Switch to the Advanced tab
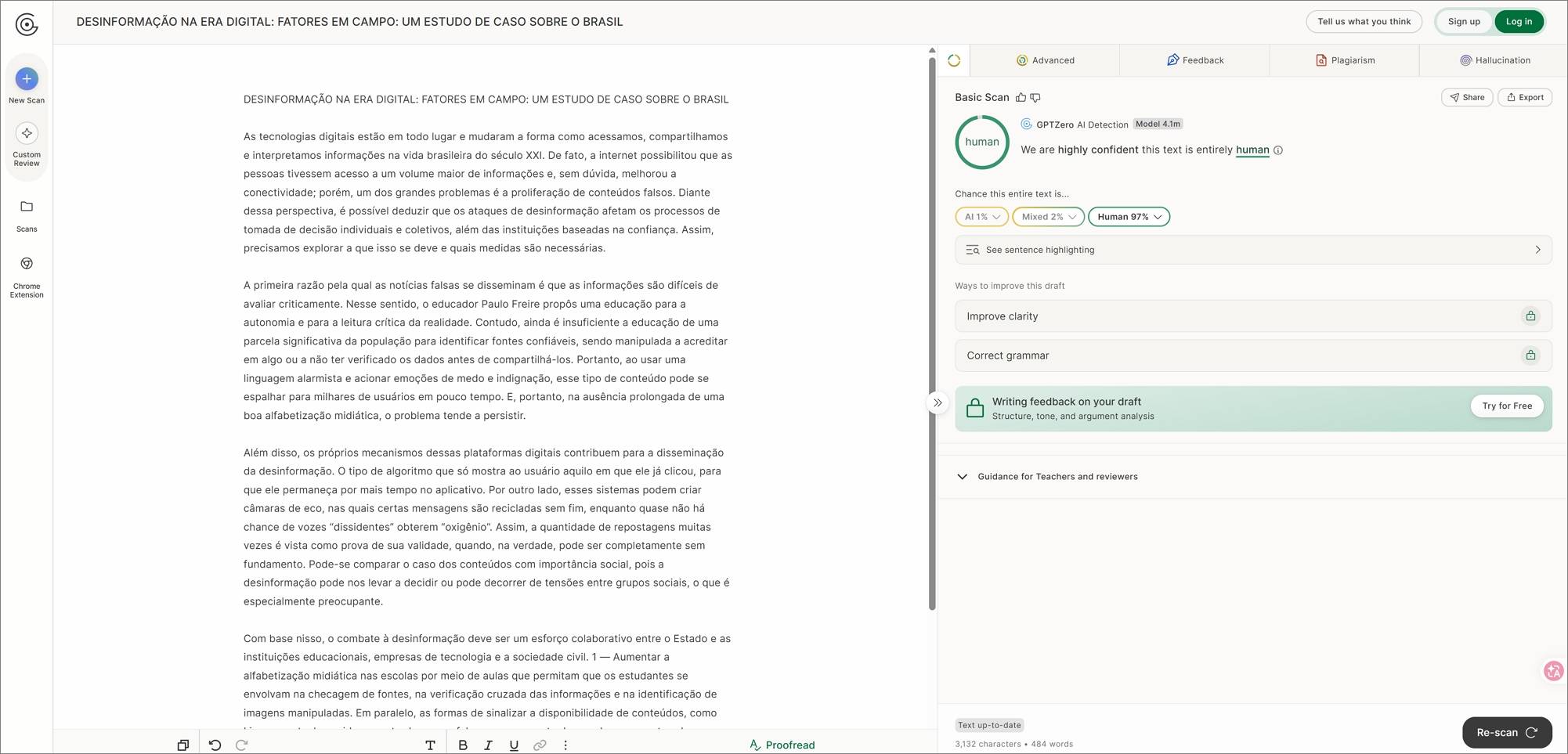Image resolution: width=1568 pixels, height=754 pixels. click(1045, 60)
